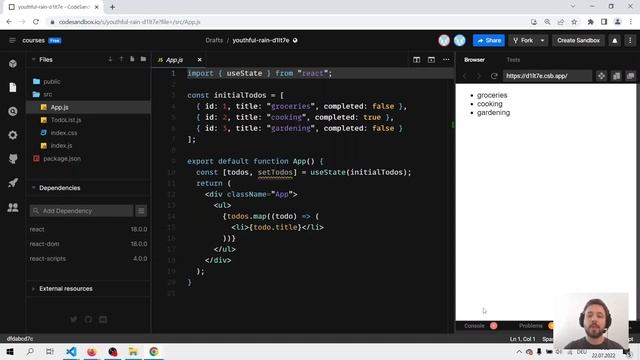Open the Search panel in the left sidebar
This screenshot has height=360, width=640.
pyautogui.click(x=13, y=111)
